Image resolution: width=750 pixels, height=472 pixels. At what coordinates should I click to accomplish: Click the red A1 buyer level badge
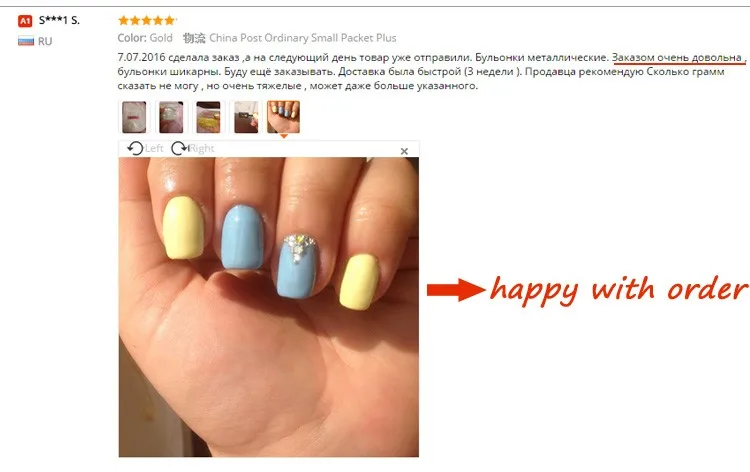[x=25, y=21]
